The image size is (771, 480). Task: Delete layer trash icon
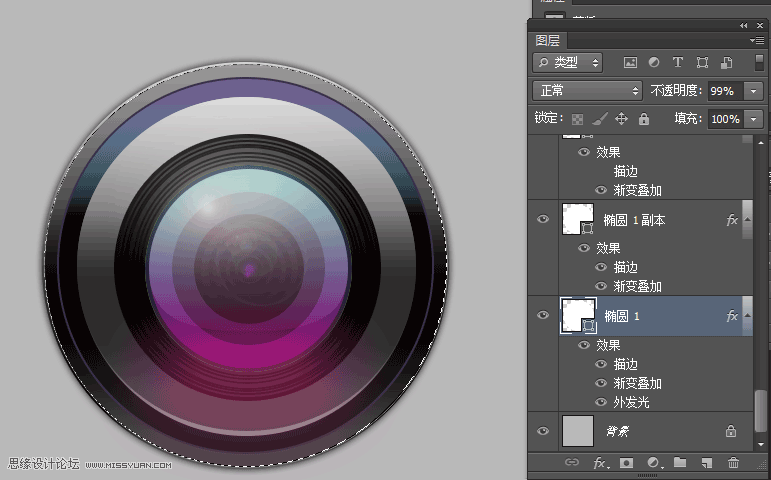[x=733, y=463]
